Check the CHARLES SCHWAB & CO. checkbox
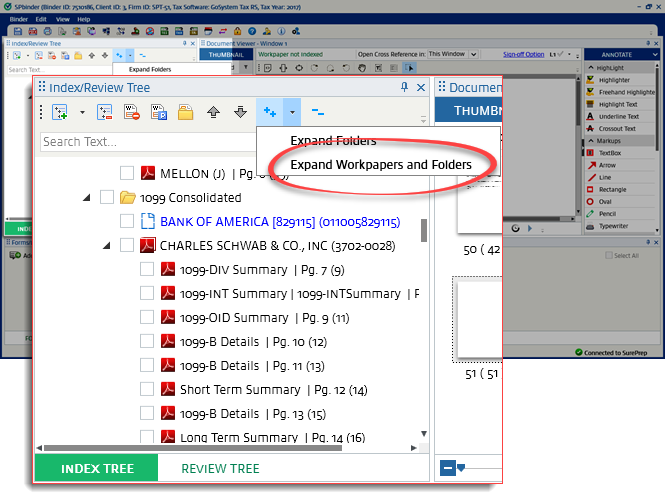Viewport: 665px width, 499px height. (127, 245)
